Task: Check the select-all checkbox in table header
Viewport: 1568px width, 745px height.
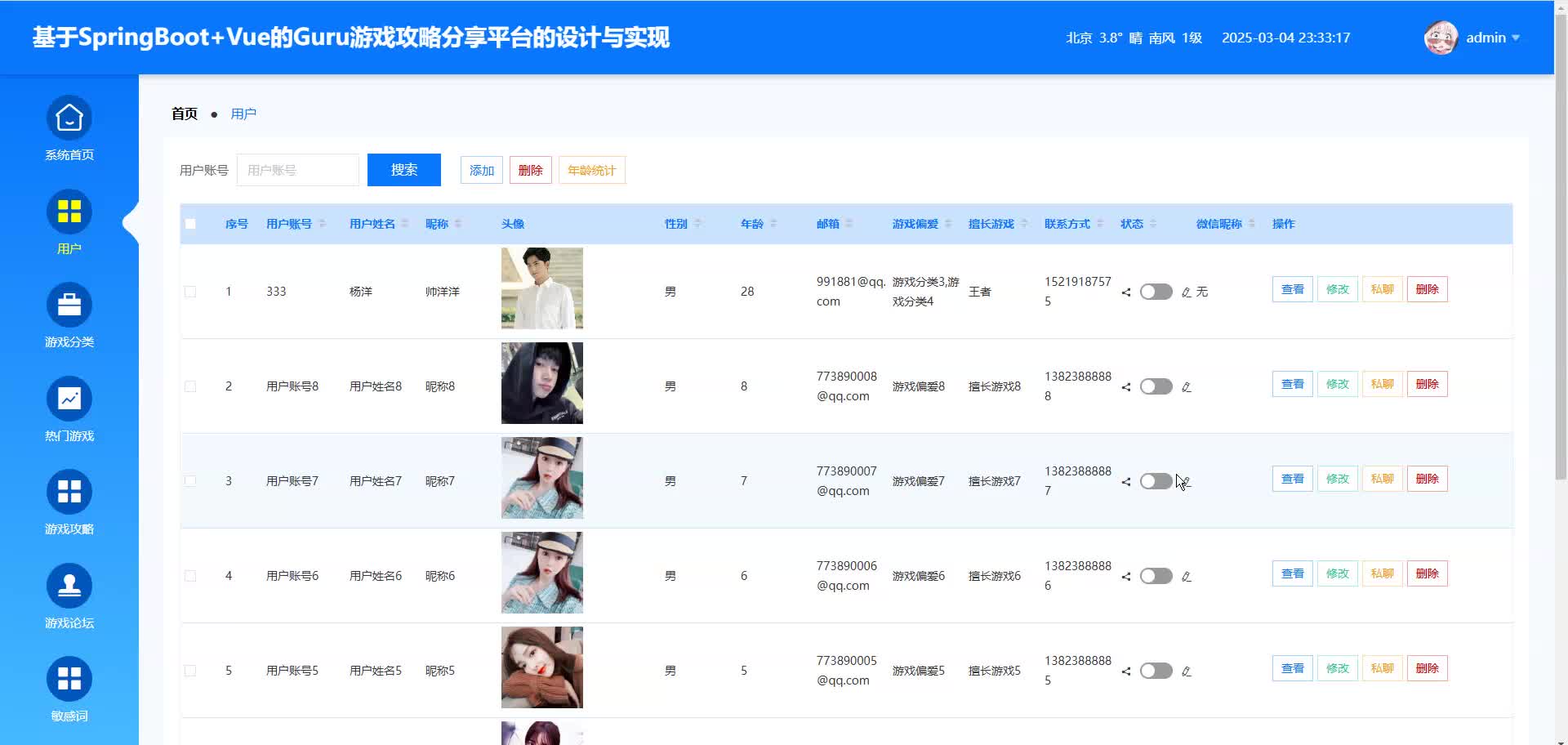Action: 190,224
